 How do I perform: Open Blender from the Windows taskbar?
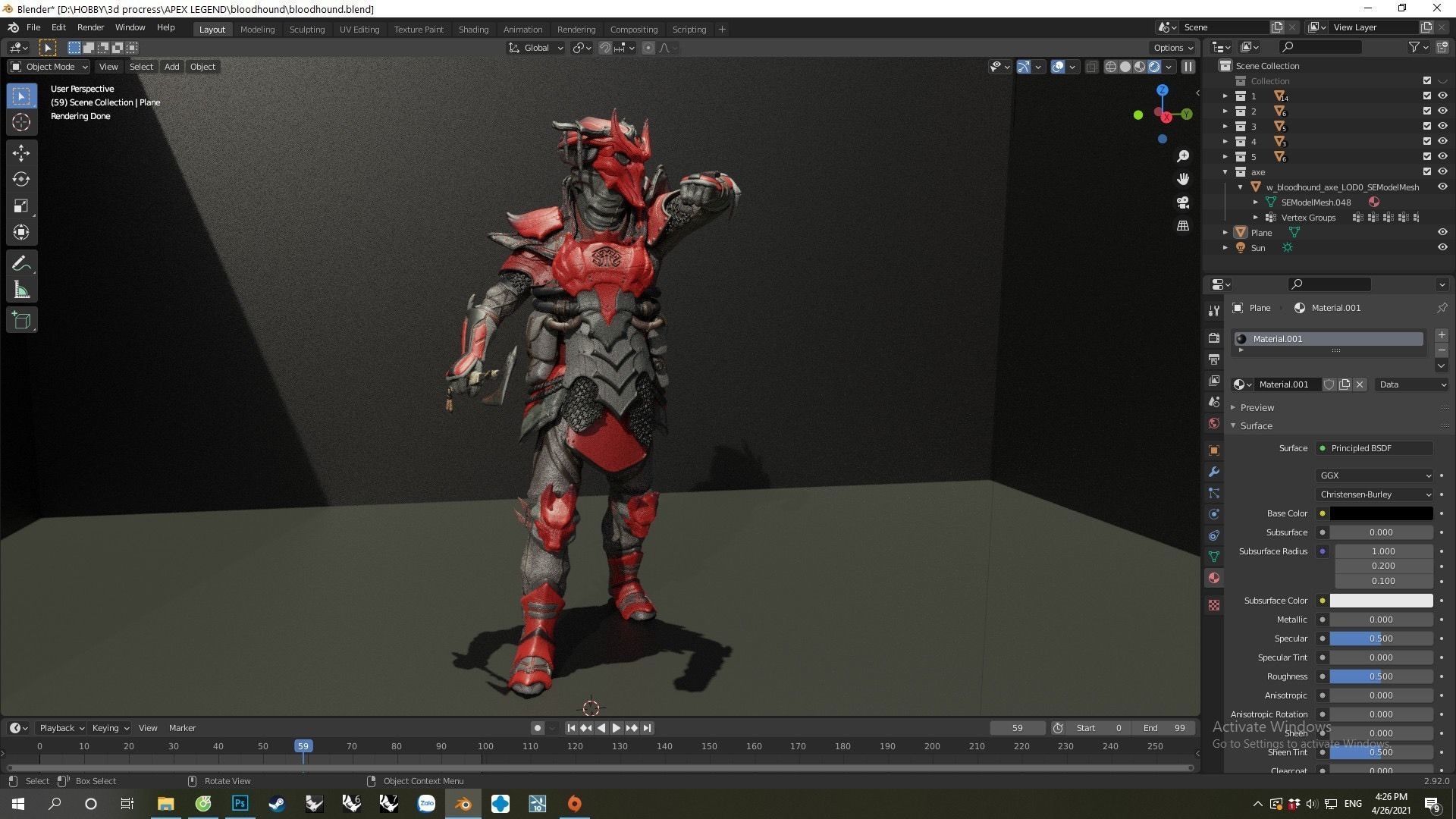(463, 804)
